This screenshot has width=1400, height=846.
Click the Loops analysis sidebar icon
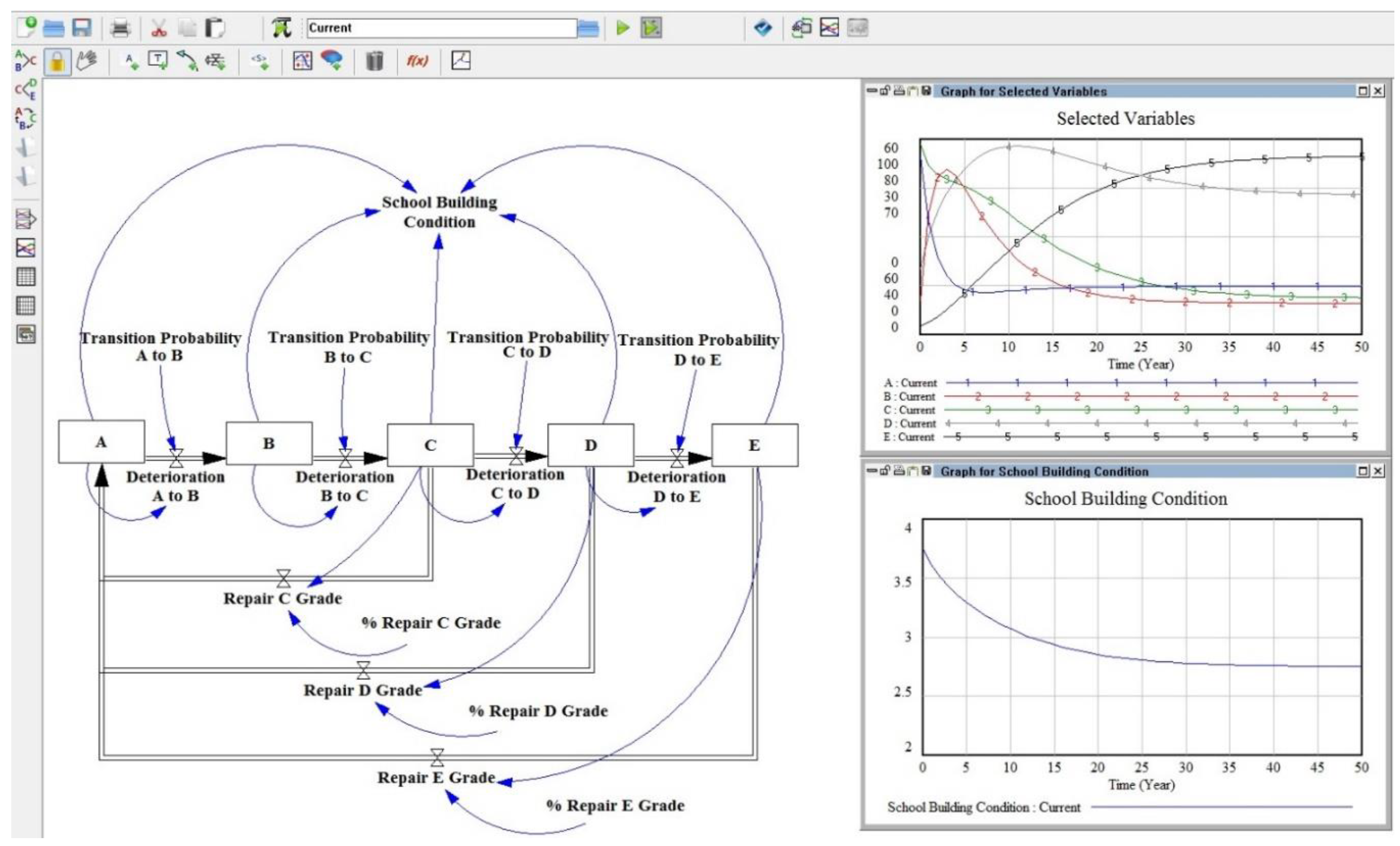click(25, 118)
